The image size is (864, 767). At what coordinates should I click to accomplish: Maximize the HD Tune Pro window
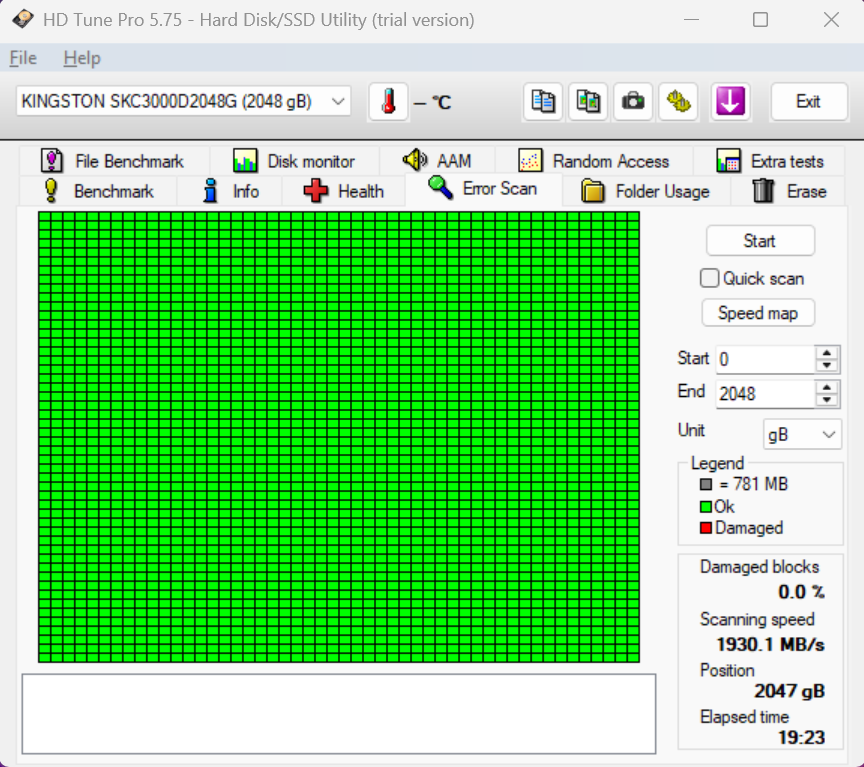[760, 20]
